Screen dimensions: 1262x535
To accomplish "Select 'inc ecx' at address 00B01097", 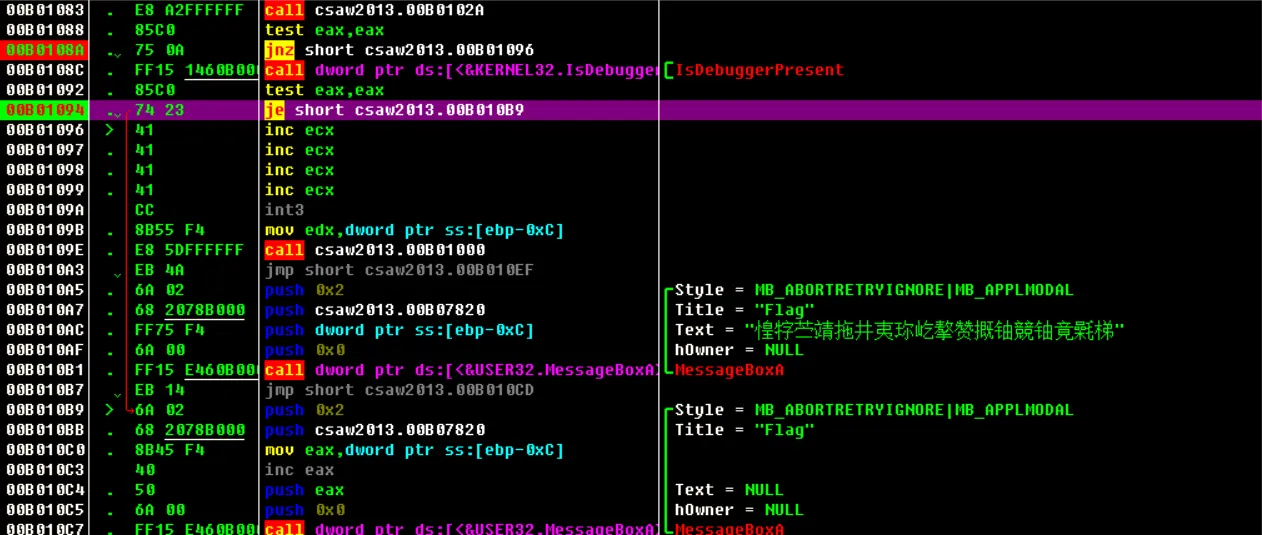I will (299, 150).
